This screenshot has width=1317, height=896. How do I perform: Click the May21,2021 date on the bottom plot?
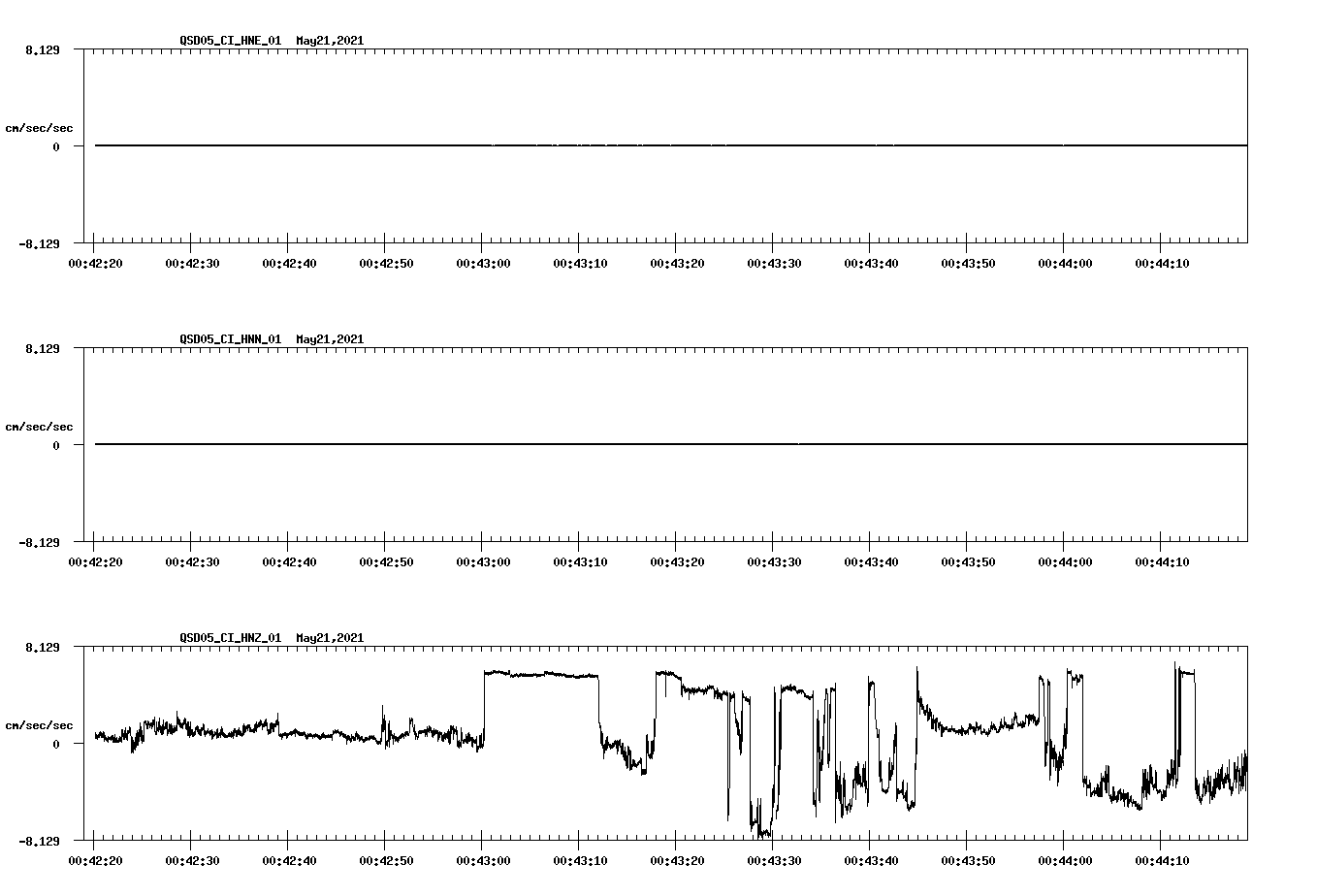328,638
